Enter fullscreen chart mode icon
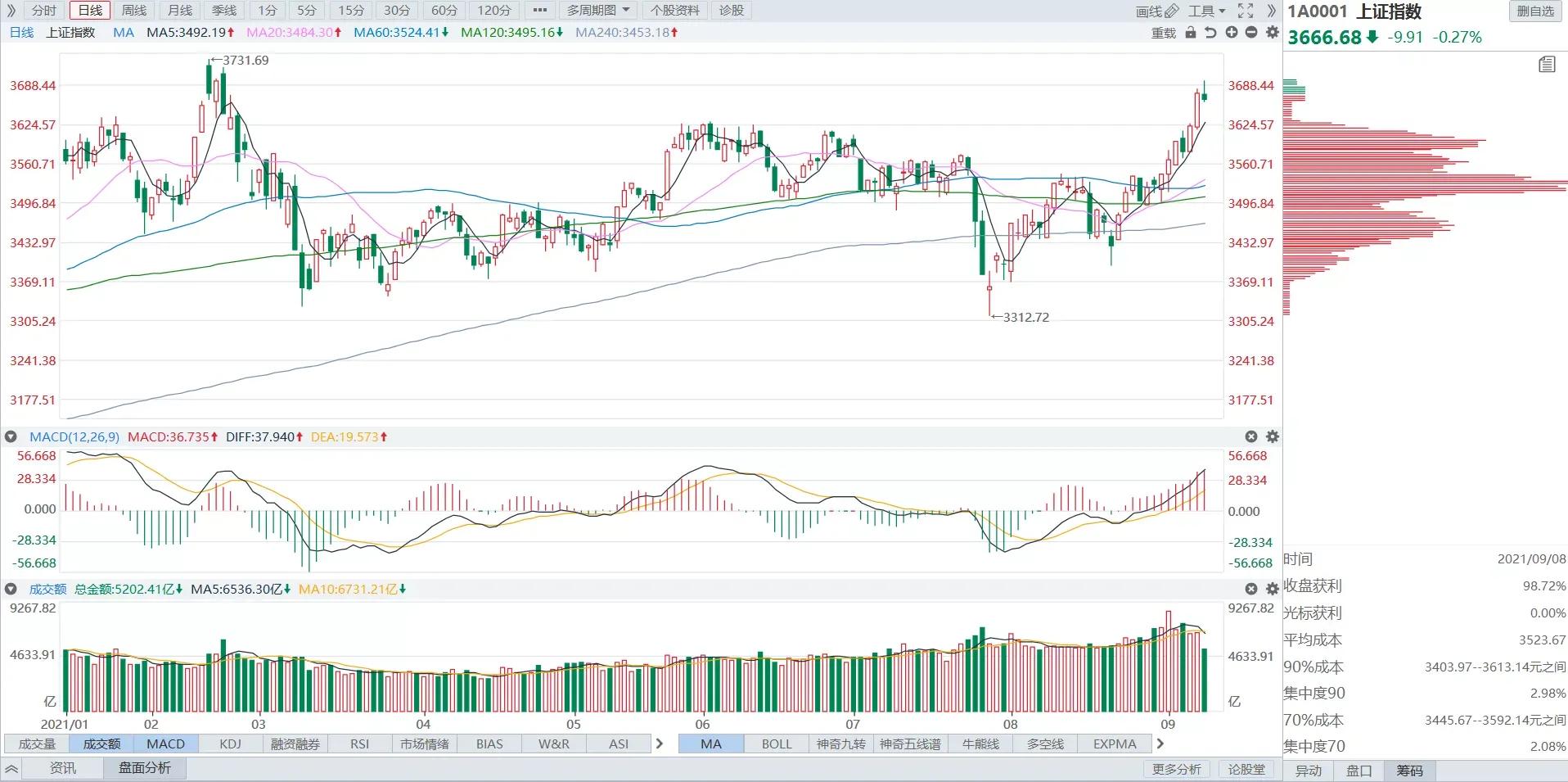Viewport: 1568px width, 782px height. pyautogui.click(x=1246, y=11)
